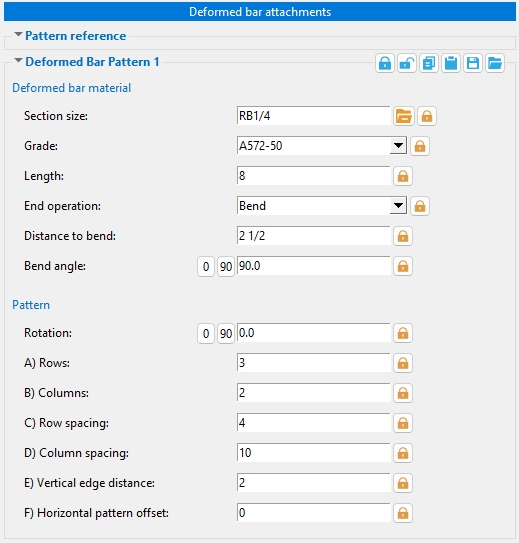Screen dimensions: 519x543
Task: Click the unlock-all icon in the pattern header
Action: point(407,63)
